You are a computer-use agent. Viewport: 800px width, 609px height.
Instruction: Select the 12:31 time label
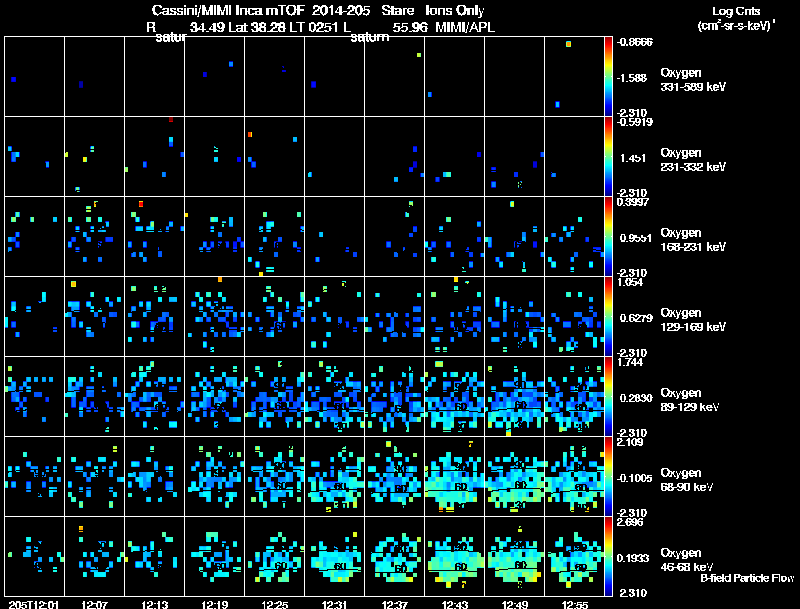point(335,604)
